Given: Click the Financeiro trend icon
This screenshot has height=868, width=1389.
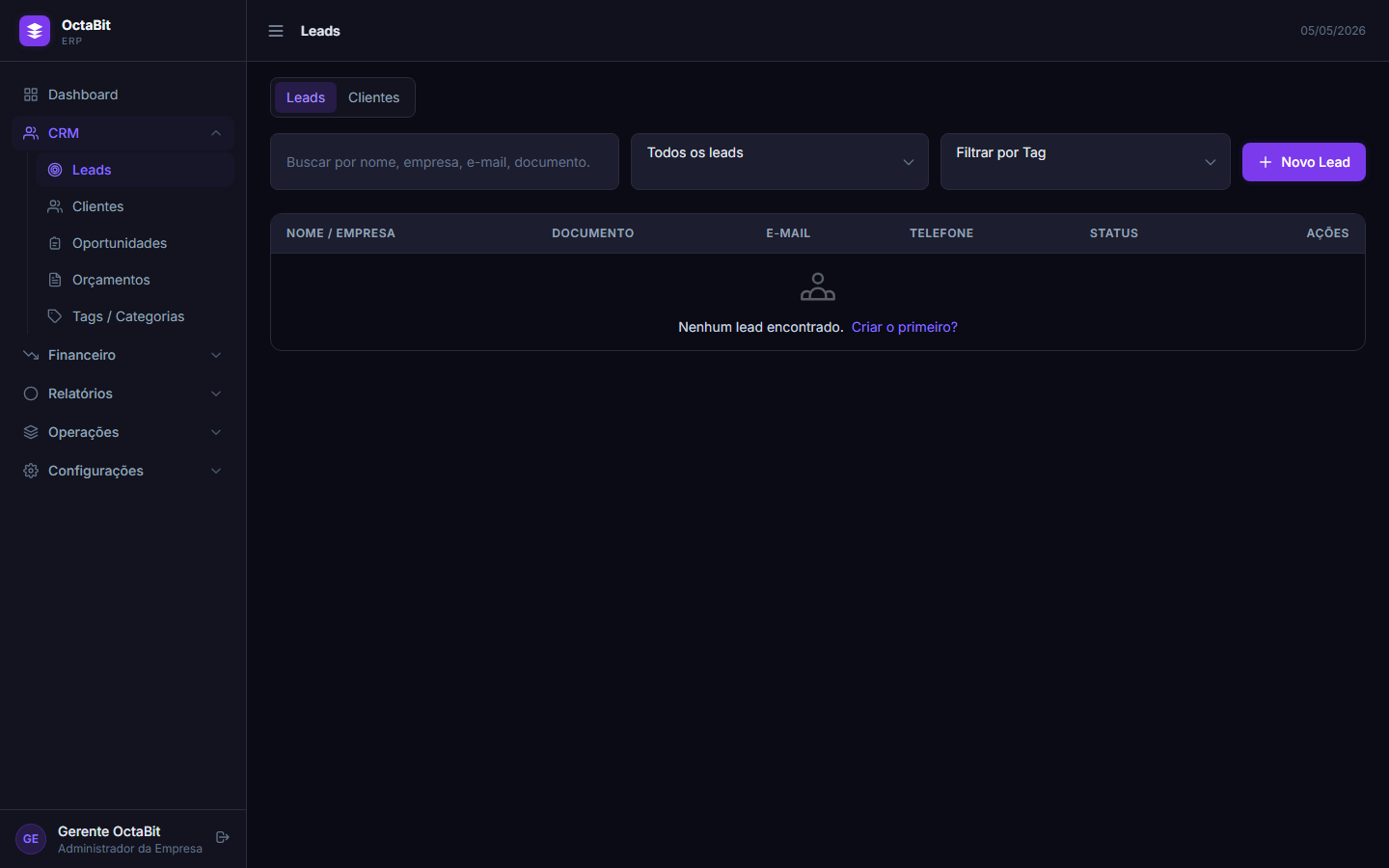Looking at the screenshot, I should click(31, 355).
